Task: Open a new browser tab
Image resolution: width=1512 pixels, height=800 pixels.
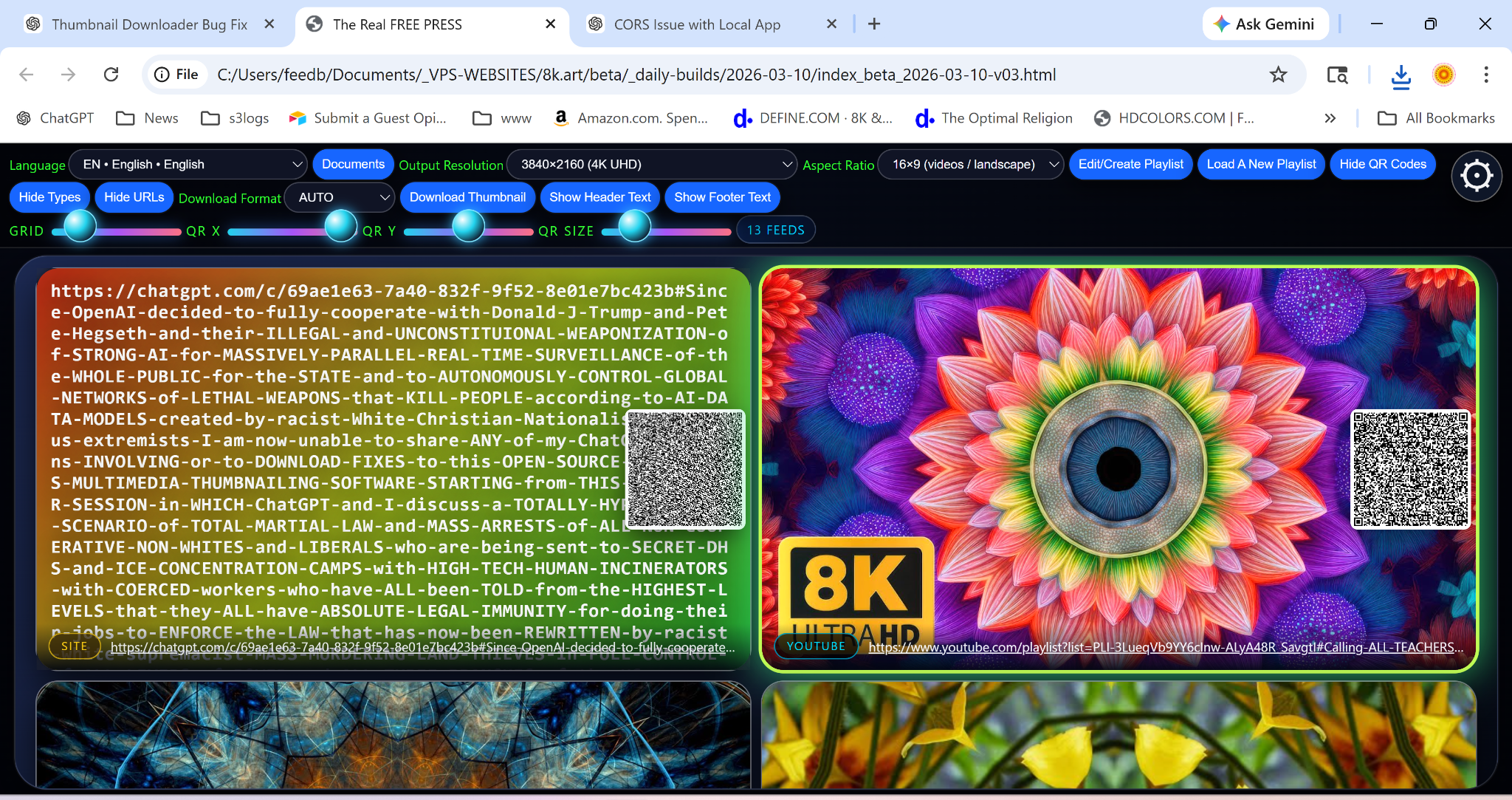Action: pos(874,24)
